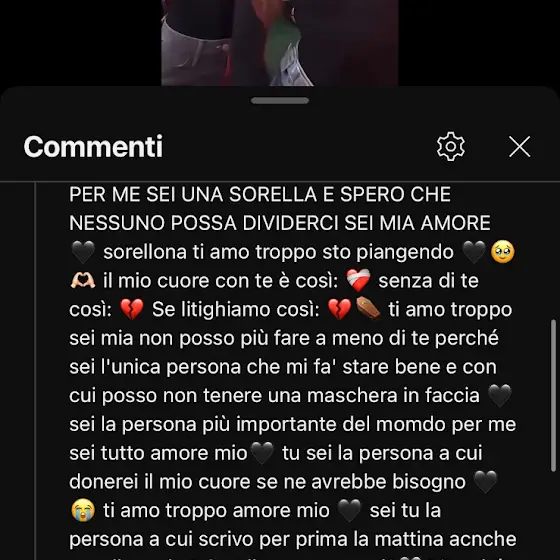Tap the coffin emoji
560x560 pixels.
pyautogui.click(x=368, y=309)
